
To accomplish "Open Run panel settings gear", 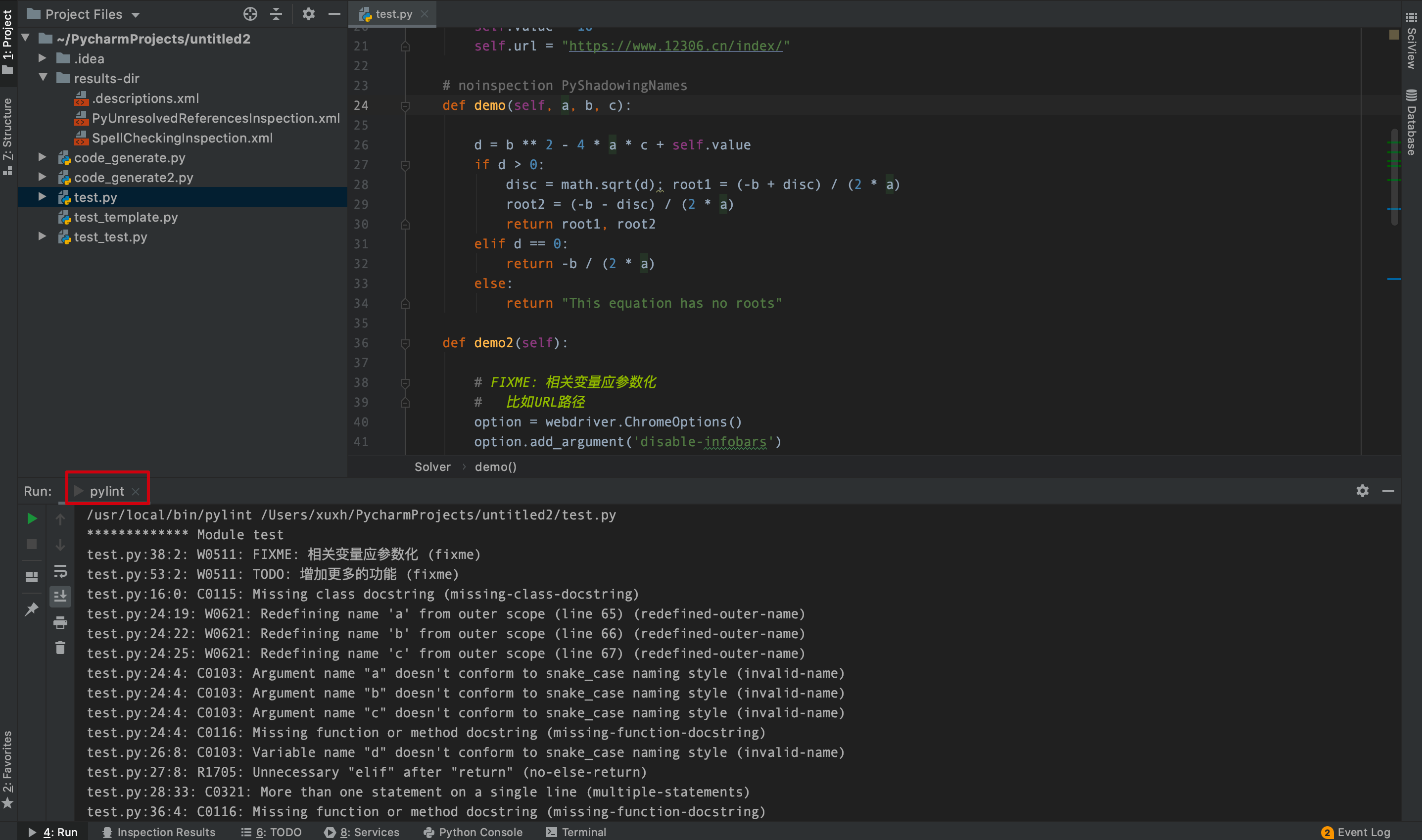I will tap(1362, 491).
